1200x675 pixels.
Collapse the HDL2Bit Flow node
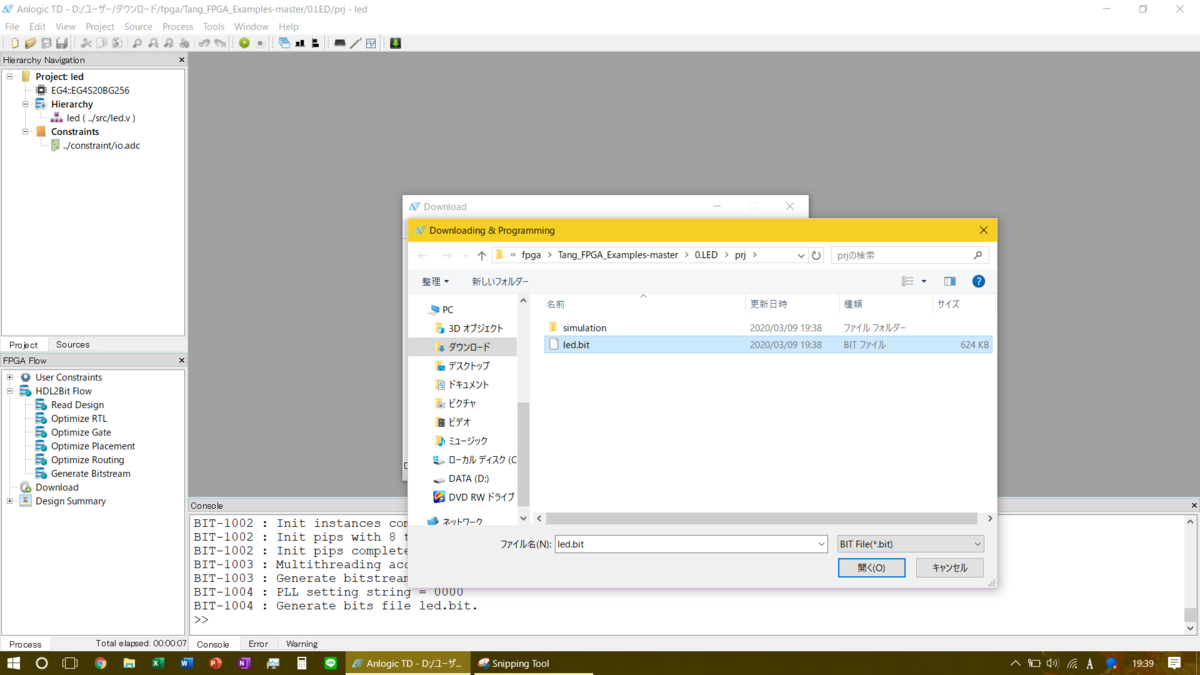[x=10, y=391]
